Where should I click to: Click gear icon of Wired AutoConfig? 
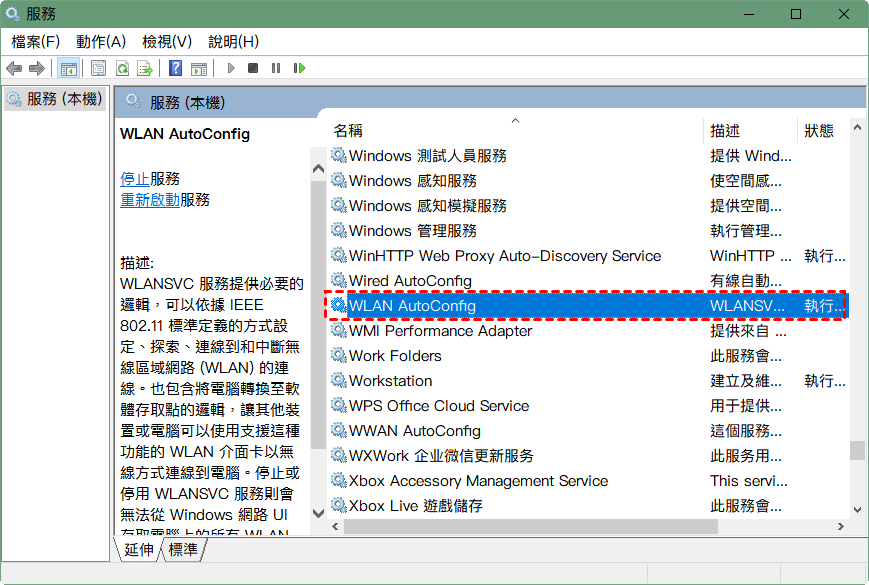[339, 280]
